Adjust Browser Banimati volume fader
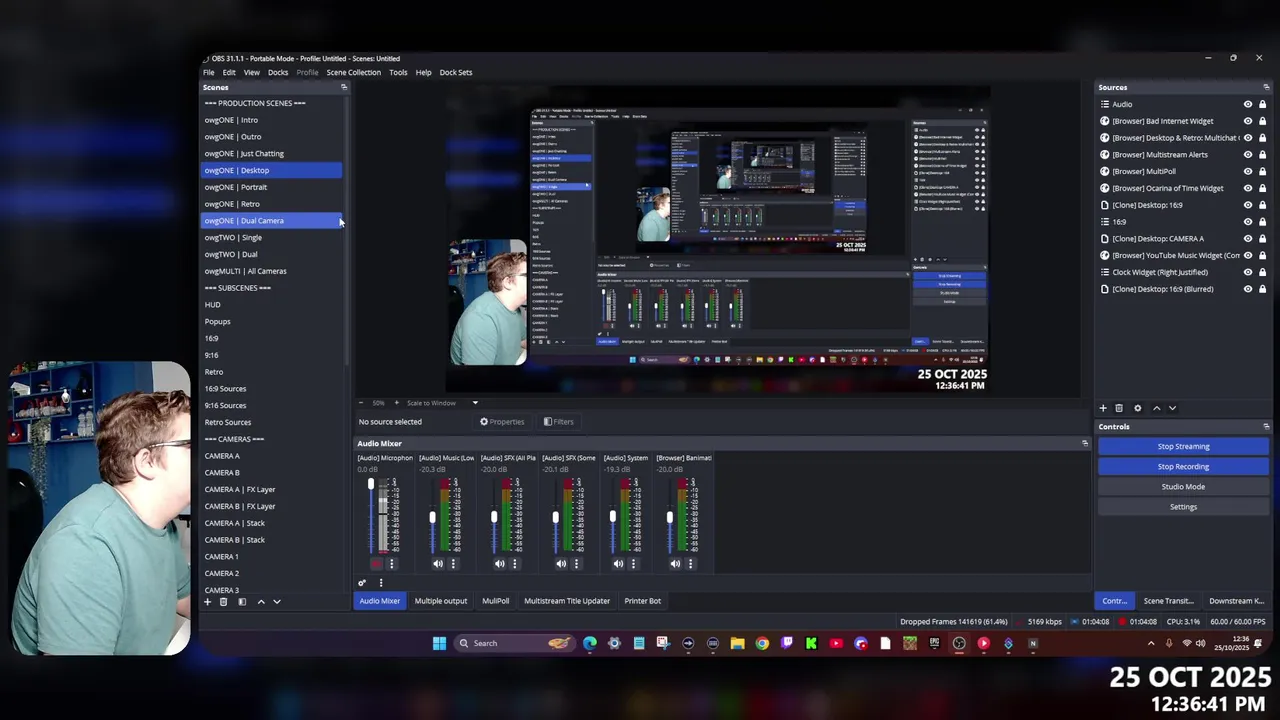The image size is (1280, 720). pyautogui.click(x=670, y=517)
